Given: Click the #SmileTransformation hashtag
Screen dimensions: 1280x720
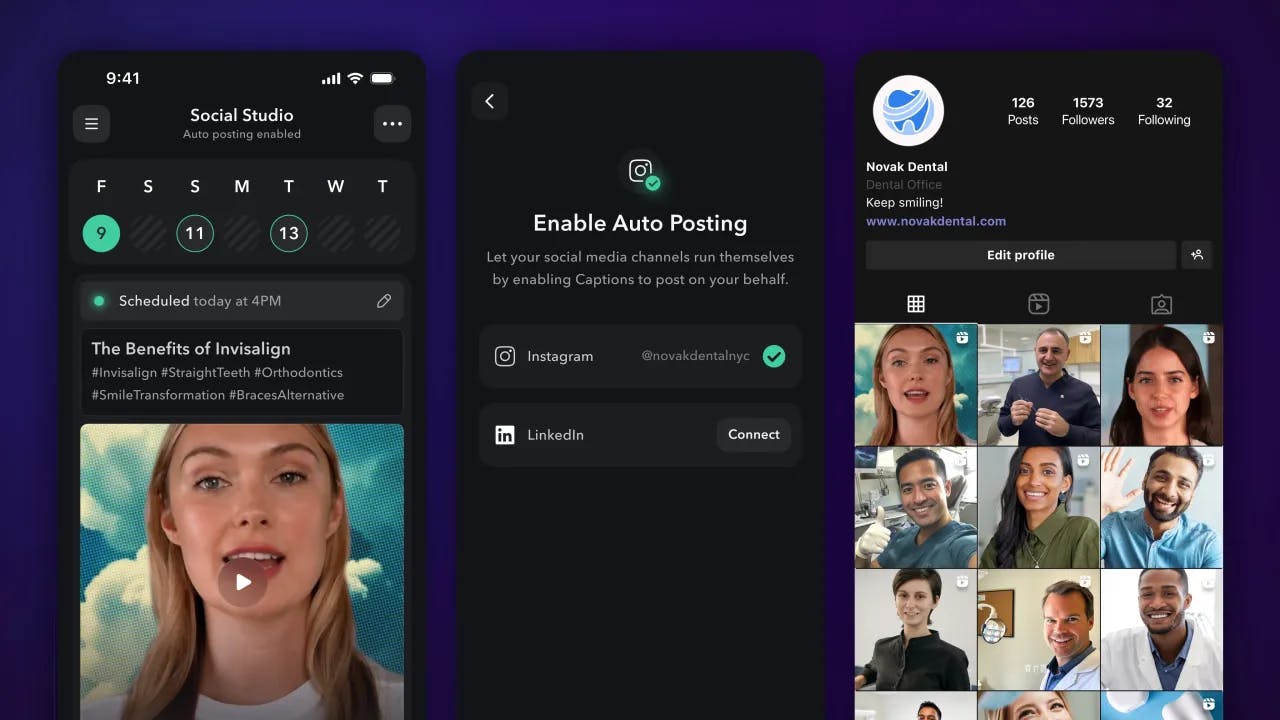Looking at the screenshot, I should tap(158, 395).
